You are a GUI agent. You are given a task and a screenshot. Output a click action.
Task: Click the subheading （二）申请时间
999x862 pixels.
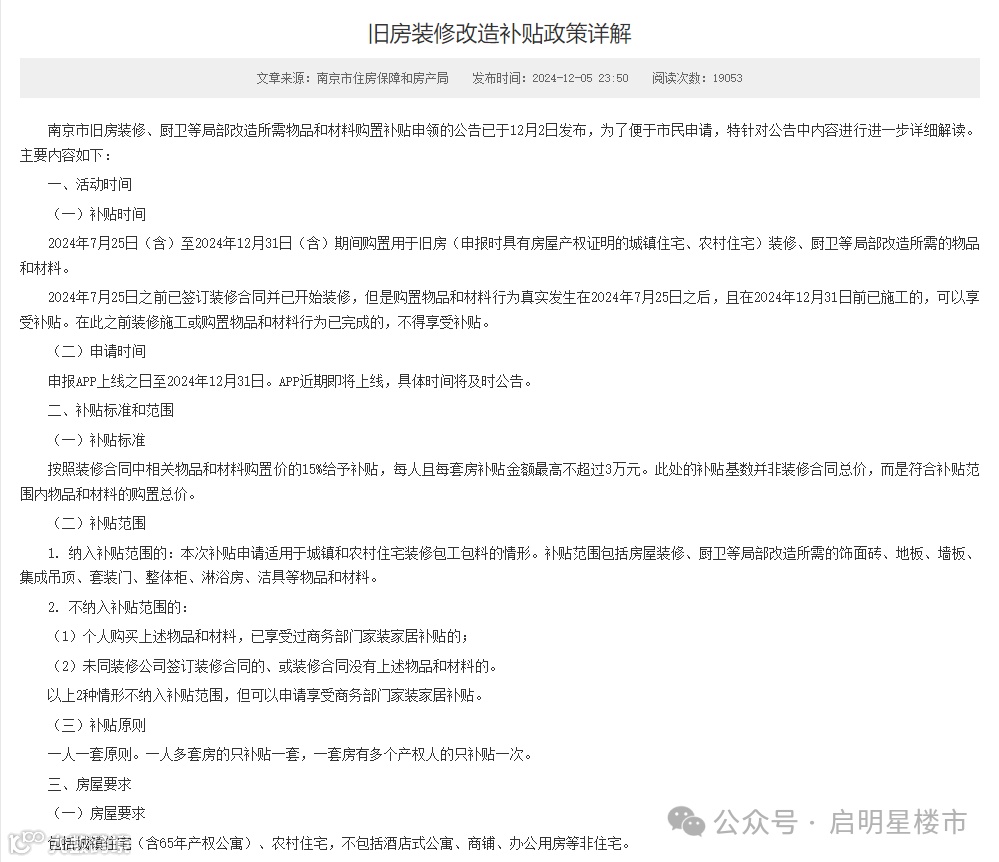97,352
